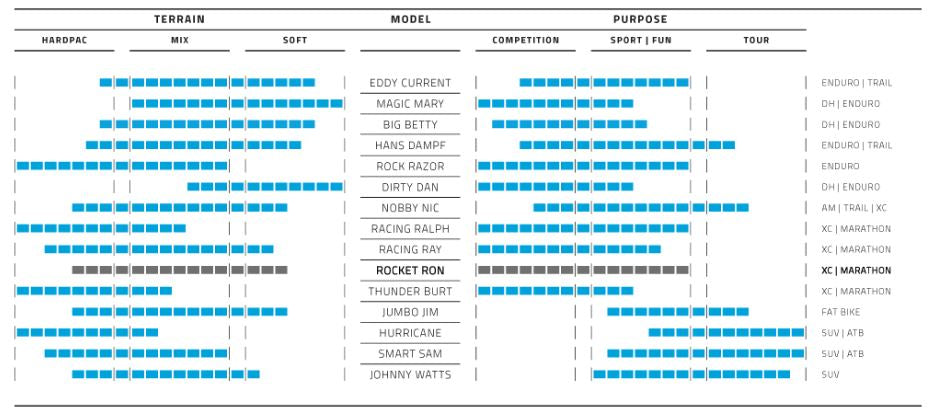931x411 pixels.
Task: Select the SOFT column heading
Action: tap(295, 41)
